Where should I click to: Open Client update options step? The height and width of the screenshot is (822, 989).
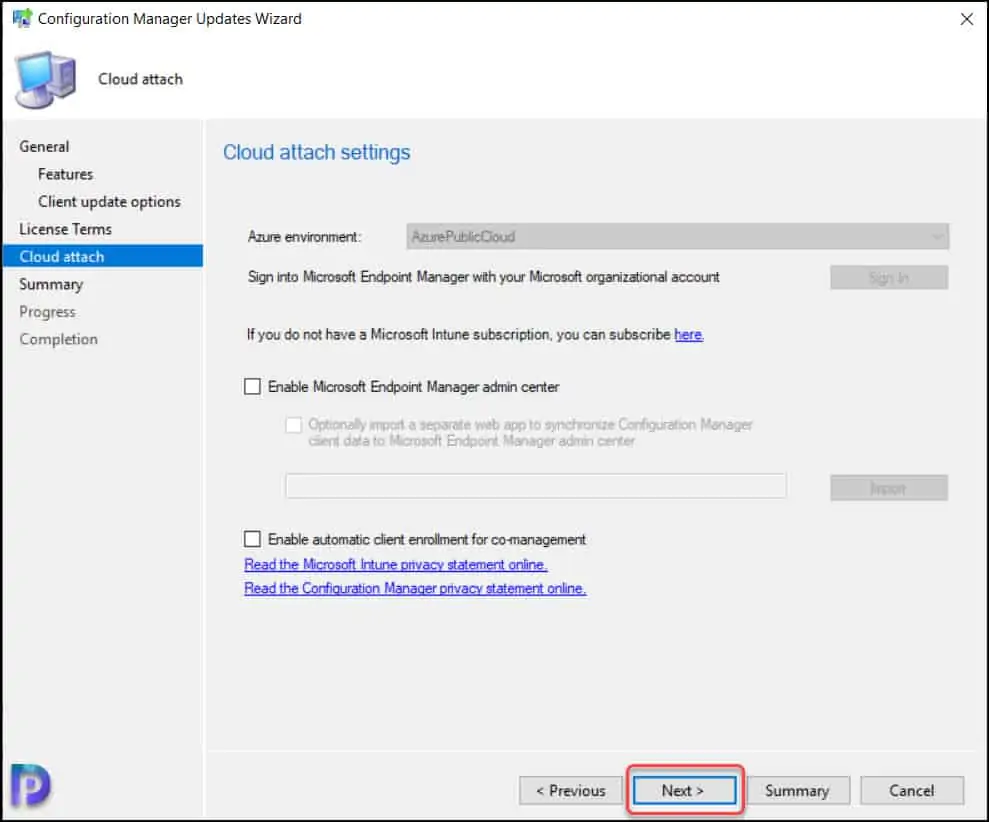(109, 202)
